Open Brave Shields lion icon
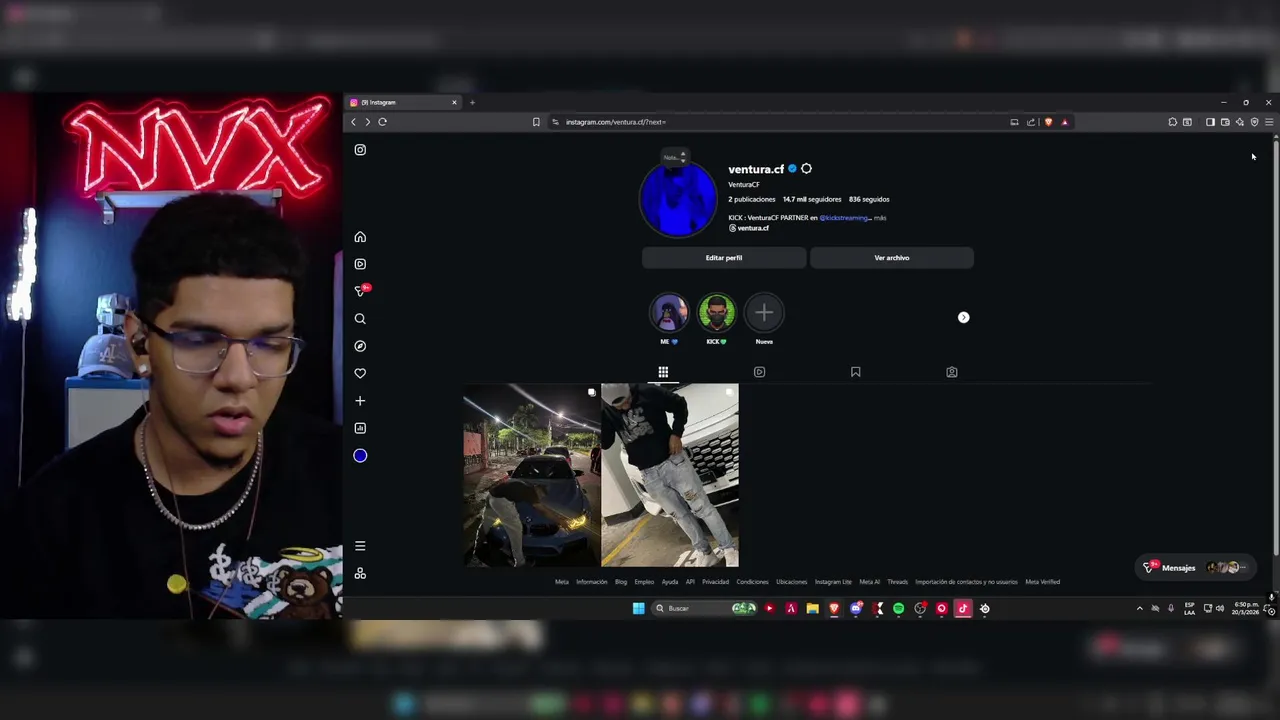 [x=1048, y=122]
